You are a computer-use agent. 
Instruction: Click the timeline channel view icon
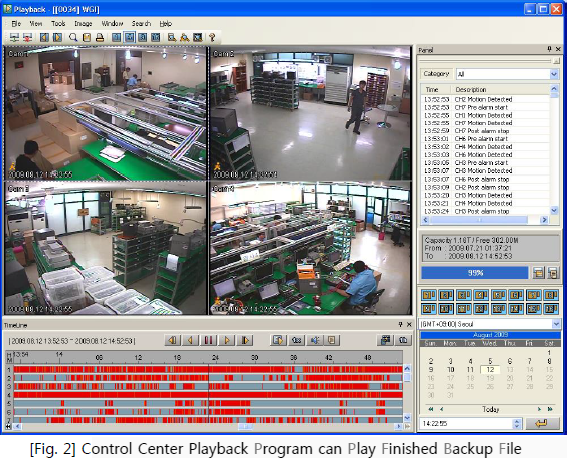(385, 340)
